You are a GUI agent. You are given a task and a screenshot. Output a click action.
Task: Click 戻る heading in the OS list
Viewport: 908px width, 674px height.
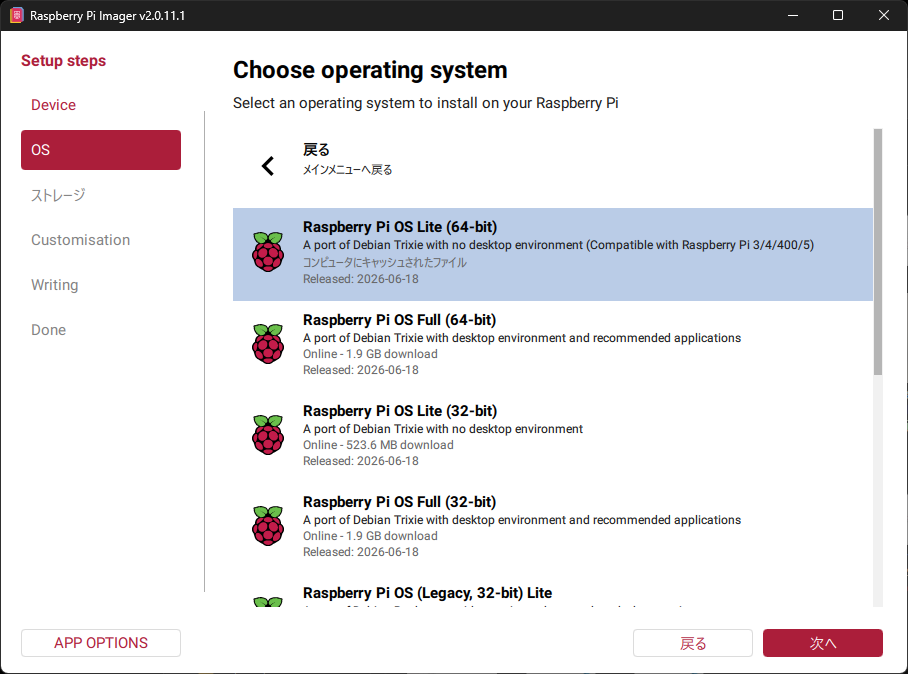tap(316, 150)
